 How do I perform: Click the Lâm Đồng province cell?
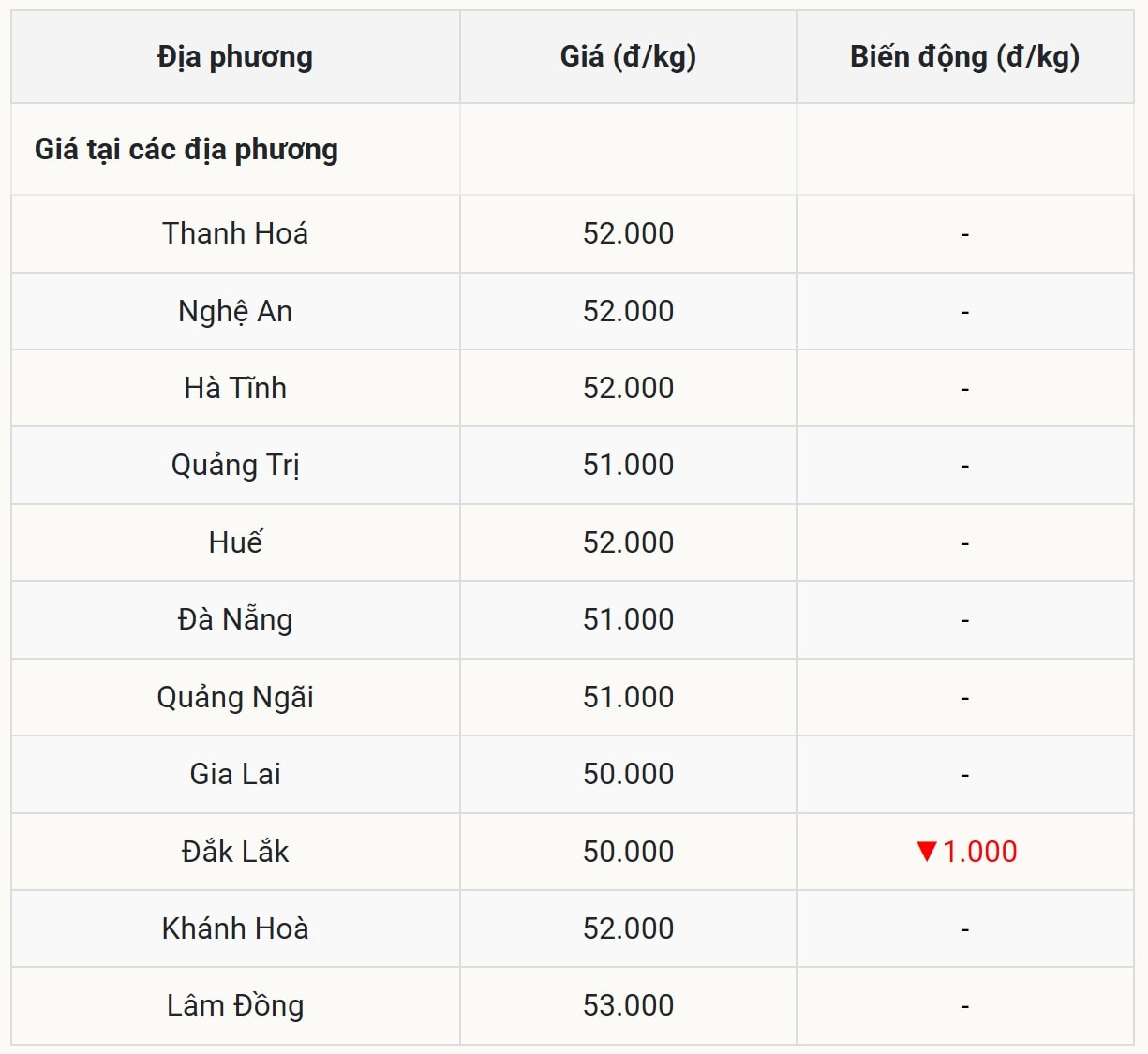tap(235, 1005)
